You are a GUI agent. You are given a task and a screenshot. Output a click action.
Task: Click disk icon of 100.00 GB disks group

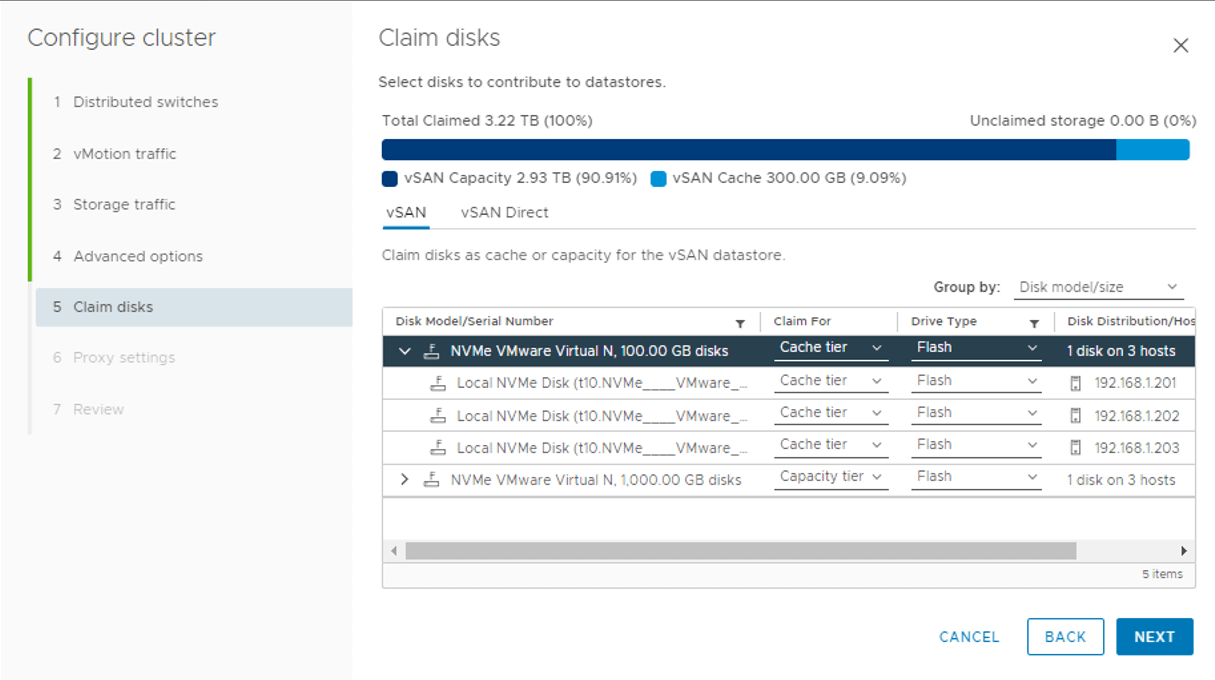(431, 351)
